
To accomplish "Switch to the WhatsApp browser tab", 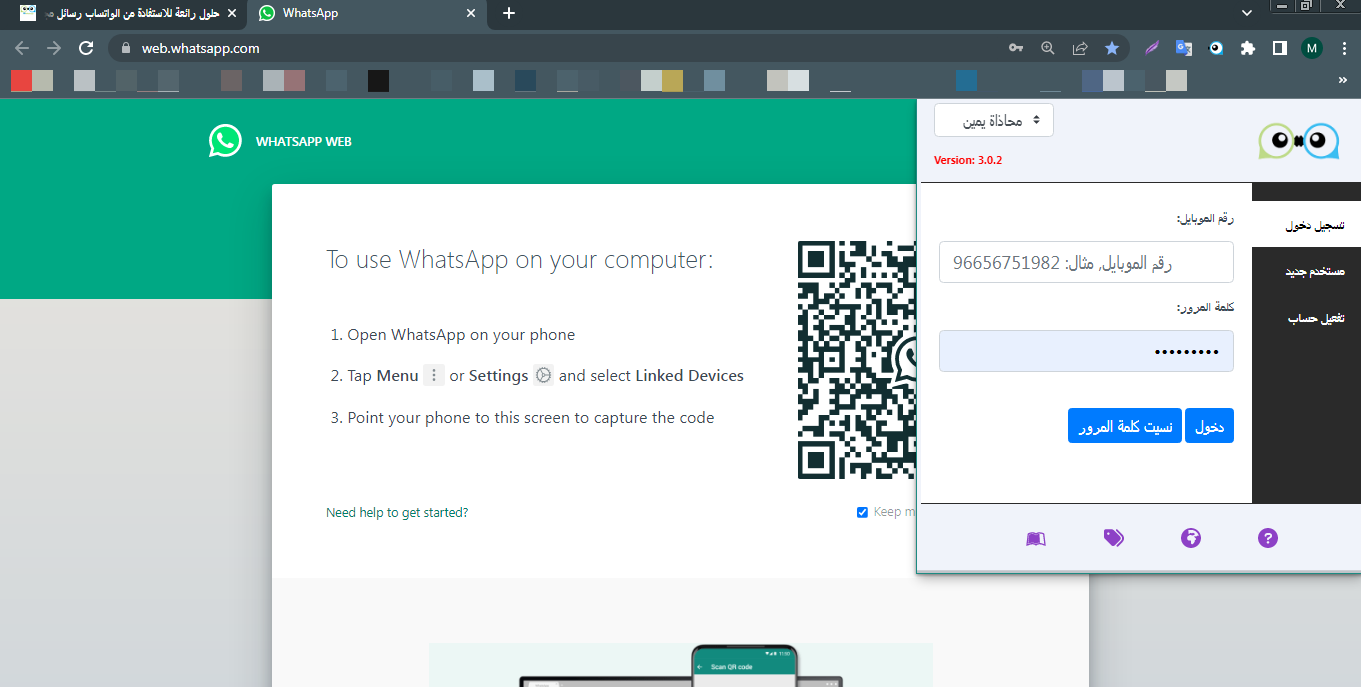I will pos(368,13).
